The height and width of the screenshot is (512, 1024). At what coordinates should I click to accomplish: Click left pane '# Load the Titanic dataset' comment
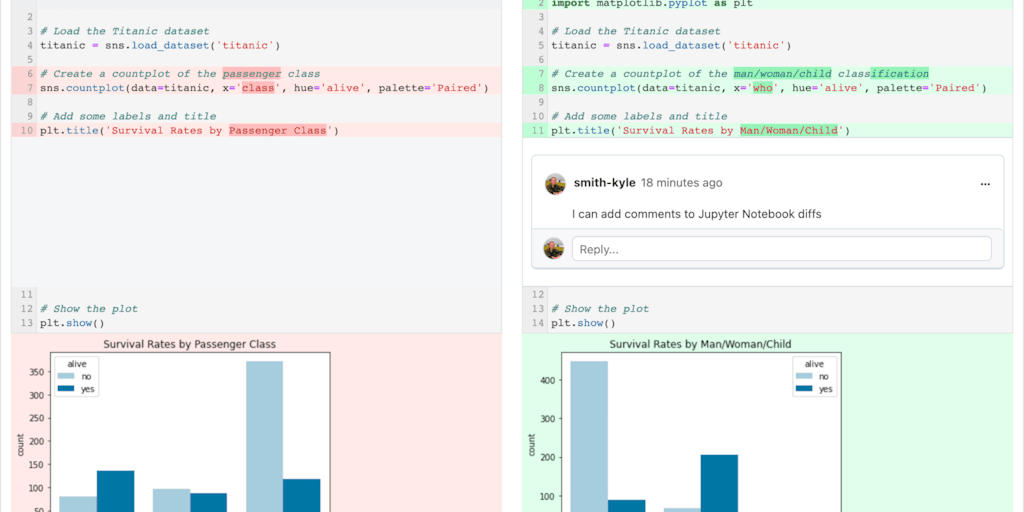tap(125, 31)
